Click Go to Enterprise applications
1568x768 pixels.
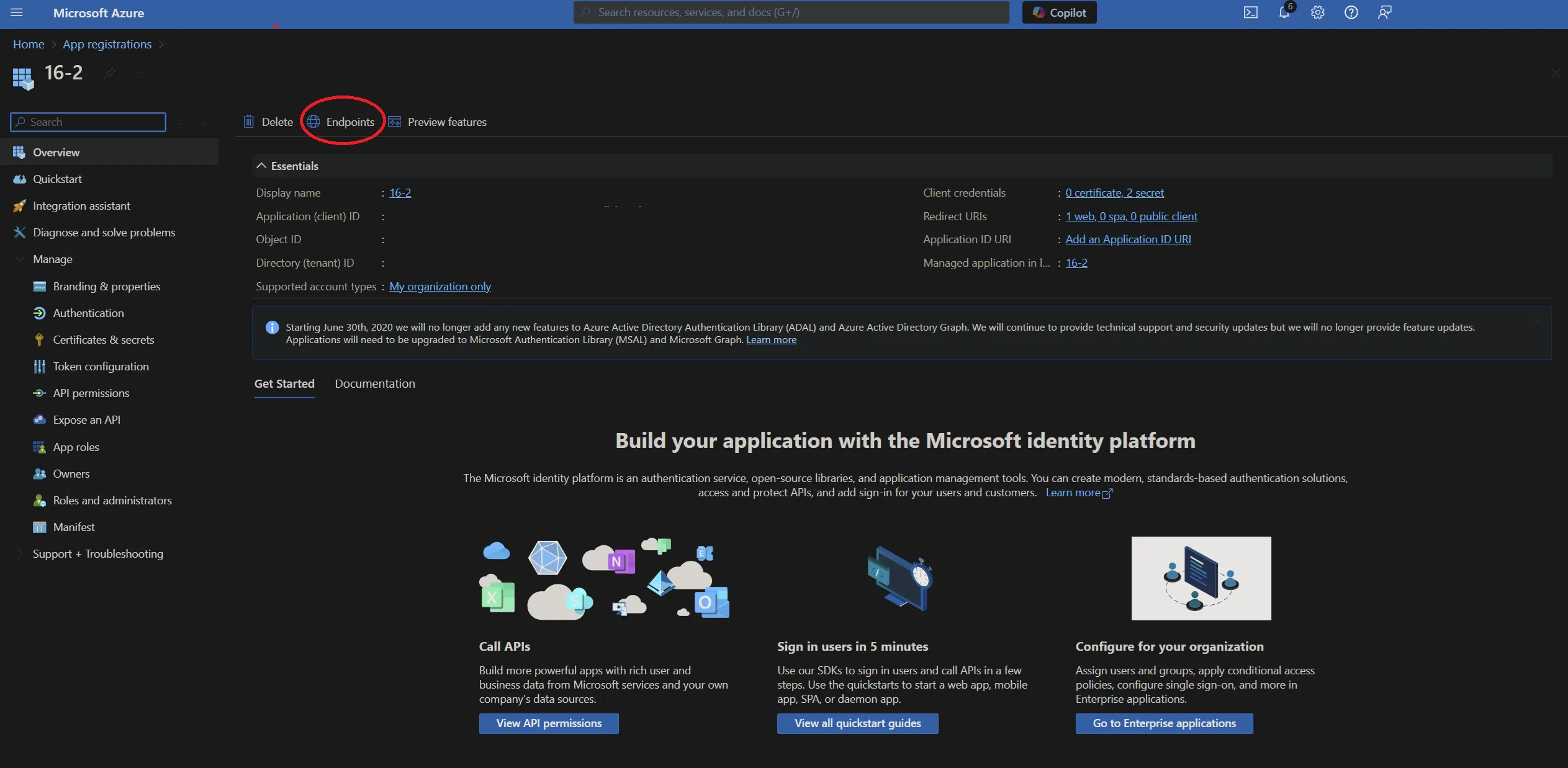[x=1164, y=723]
